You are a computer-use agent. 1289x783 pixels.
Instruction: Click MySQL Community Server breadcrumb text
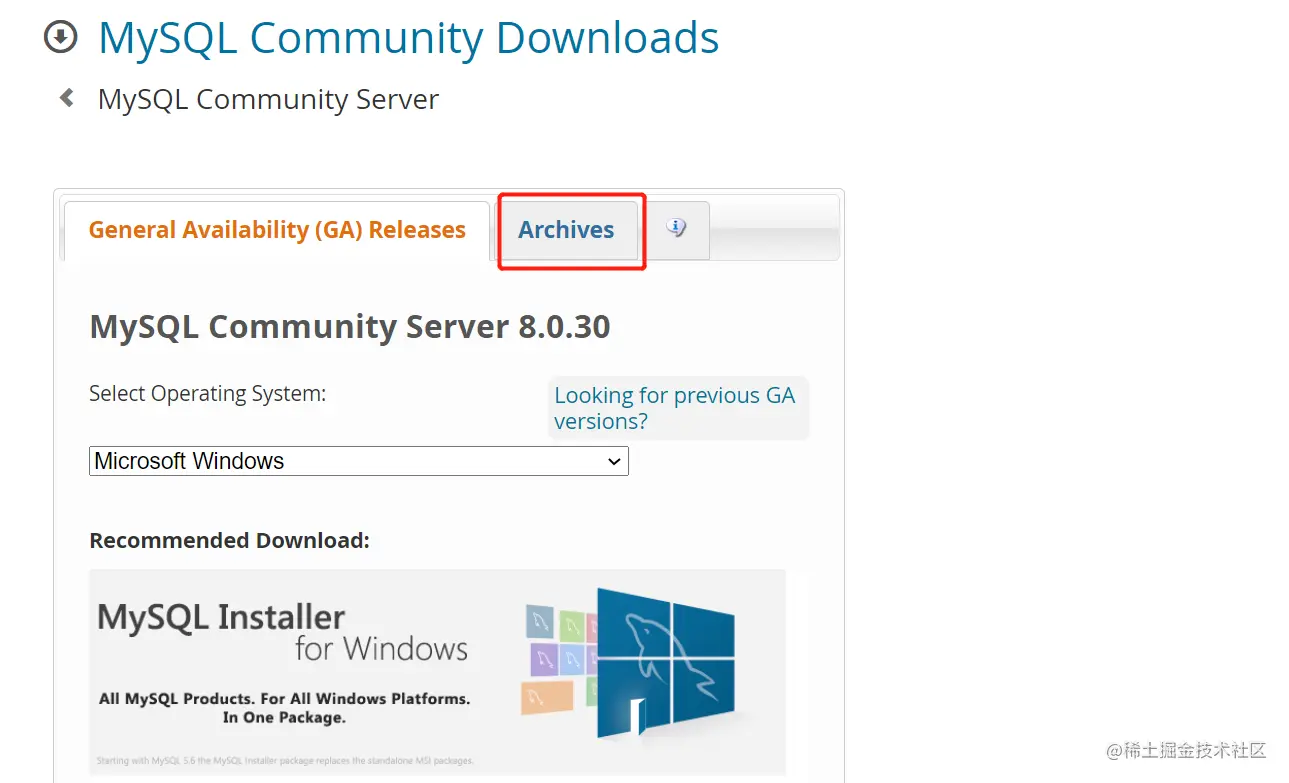268,99
